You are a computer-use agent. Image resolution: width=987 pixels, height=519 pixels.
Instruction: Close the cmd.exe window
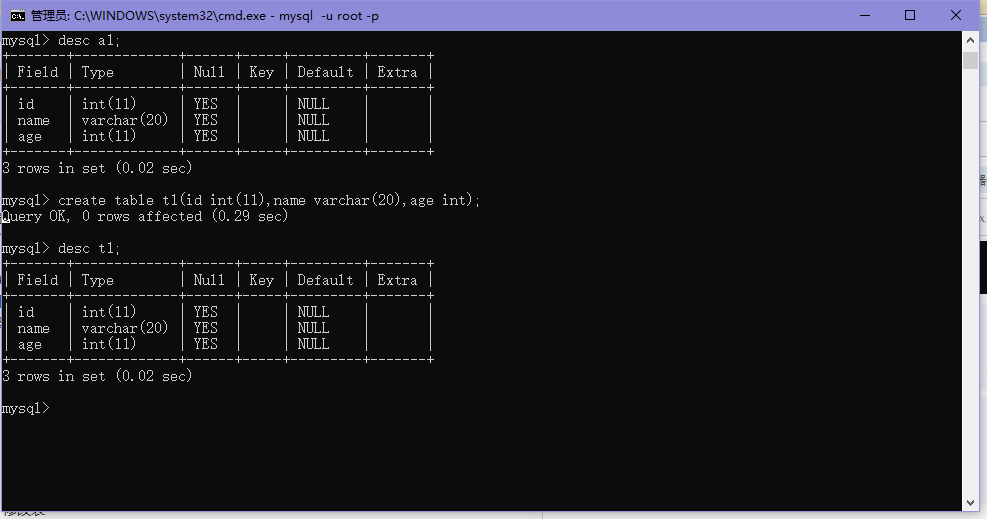(x=956, y=15)
